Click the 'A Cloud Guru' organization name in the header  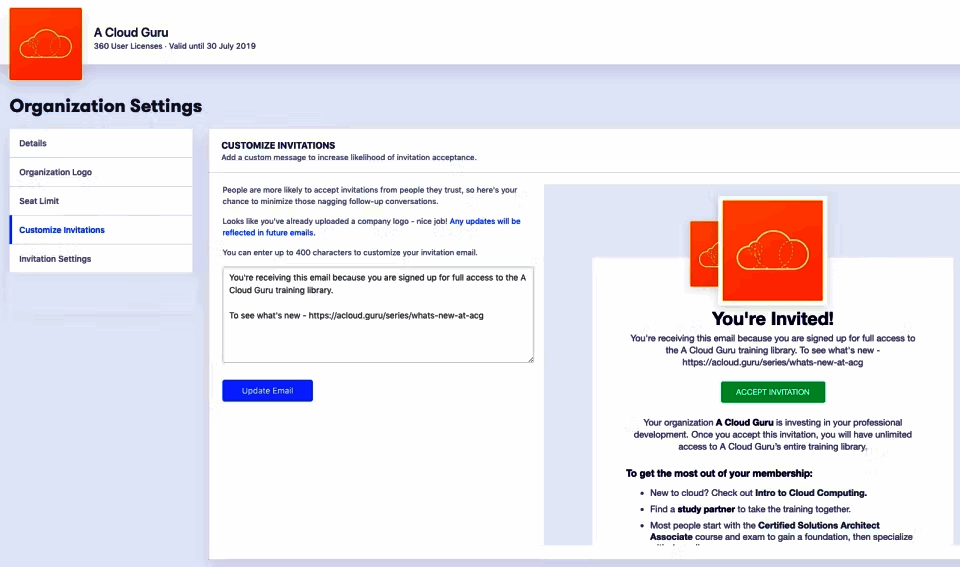pyautogui.click(x=131, y=32)
